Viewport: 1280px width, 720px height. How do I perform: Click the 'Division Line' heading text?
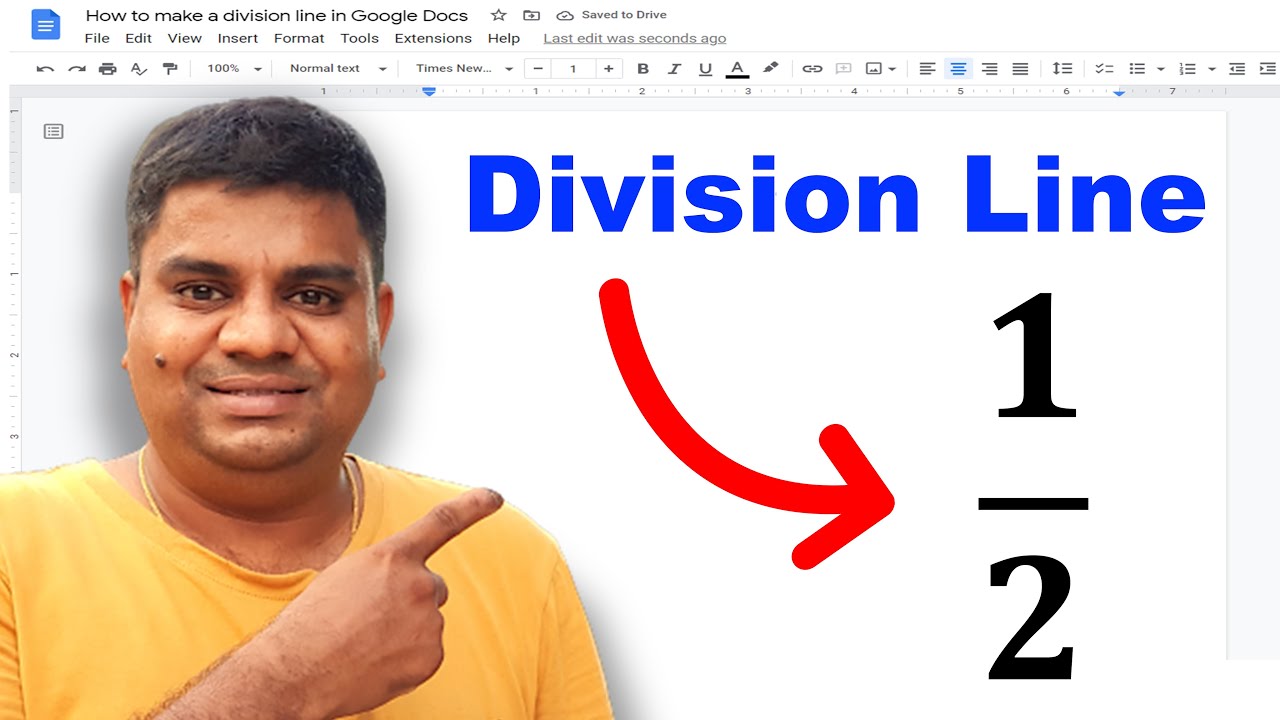(x=836, y=194)
